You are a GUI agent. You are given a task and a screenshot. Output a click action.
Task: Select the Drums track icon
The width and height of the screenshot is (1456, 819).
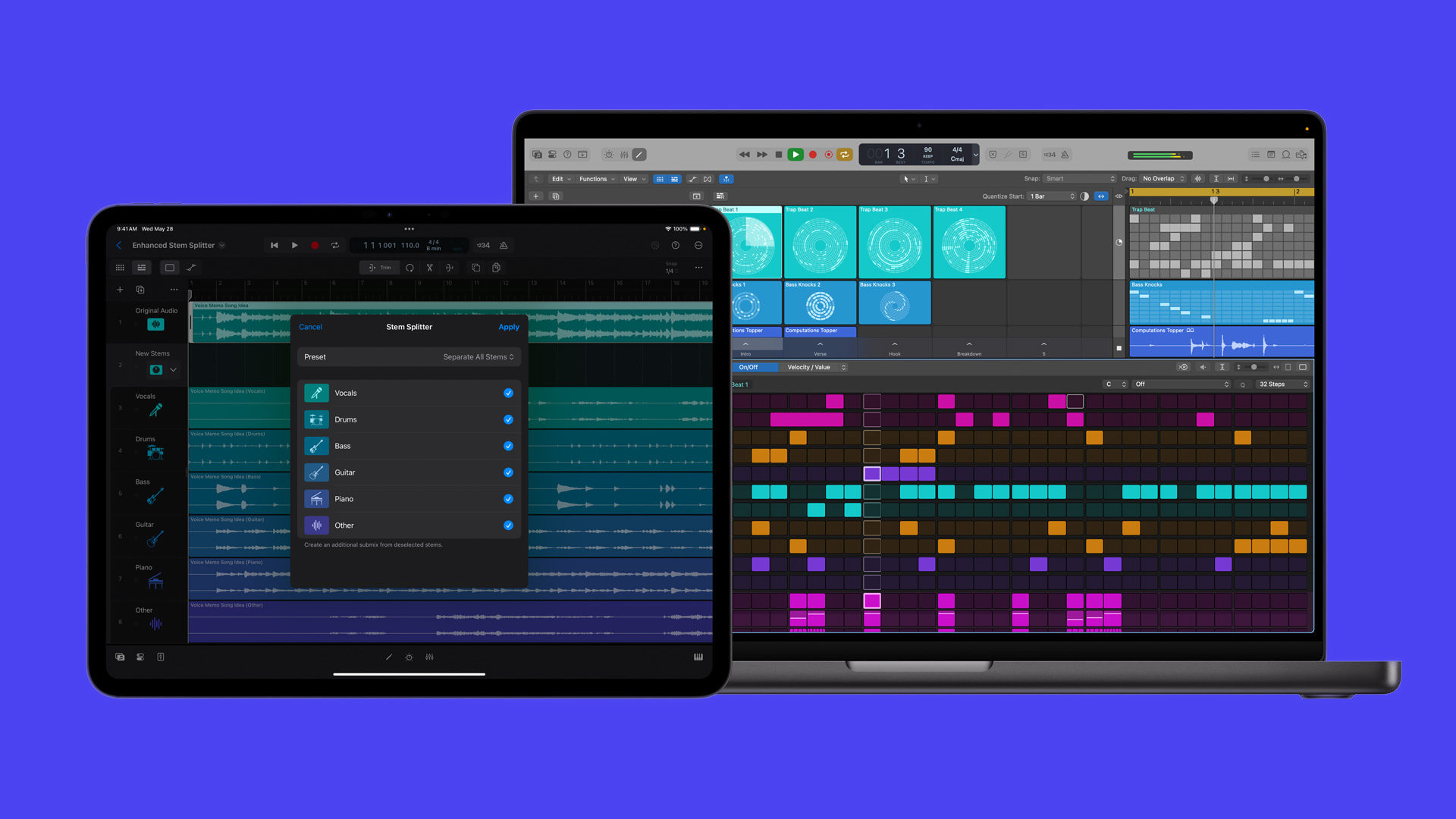coord(155,453)
